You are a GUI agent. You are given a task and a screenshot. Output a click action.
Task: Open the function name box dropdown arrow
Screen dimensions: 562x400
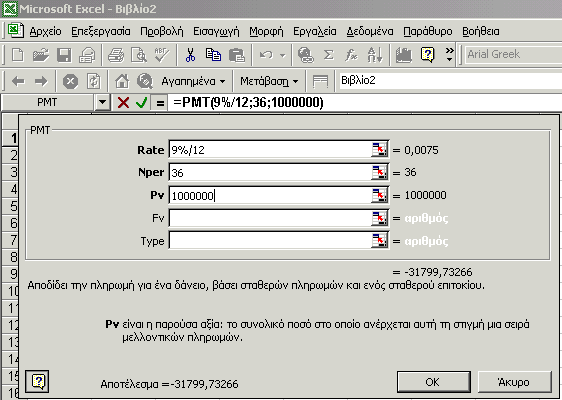coord(103,103)
